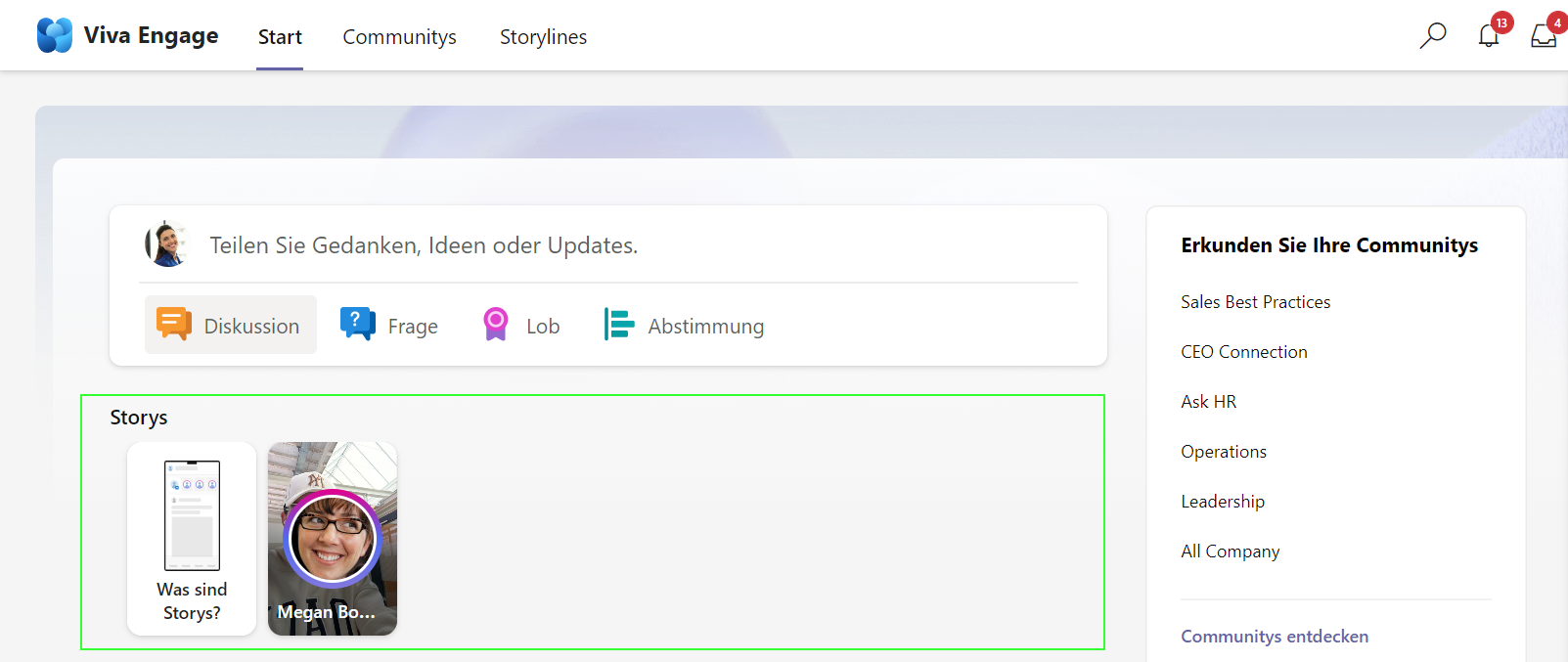
Task: Go to the Ask HR community
Action: tap(1208, 402)
